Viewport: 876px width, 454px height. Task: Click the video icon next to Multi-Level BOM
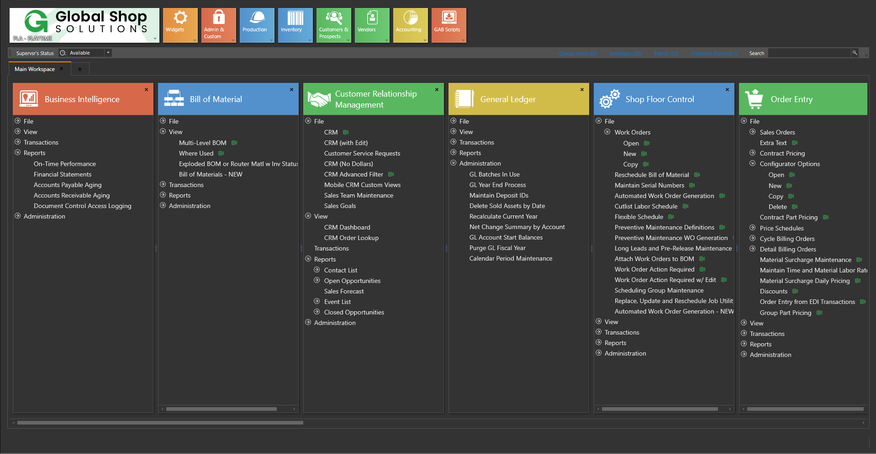pos(234,143)
